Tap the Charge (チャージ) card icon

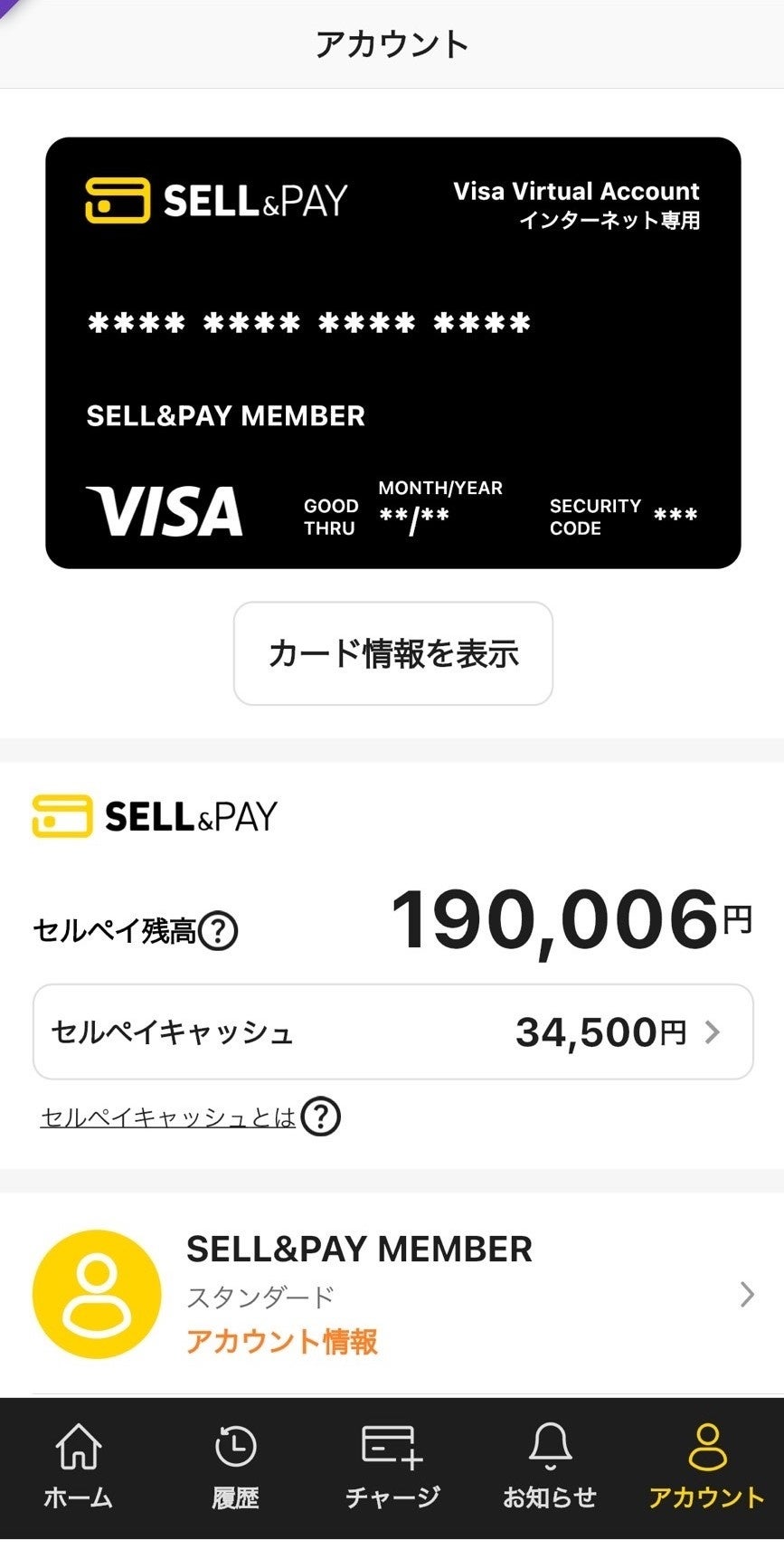point(392,1447)
